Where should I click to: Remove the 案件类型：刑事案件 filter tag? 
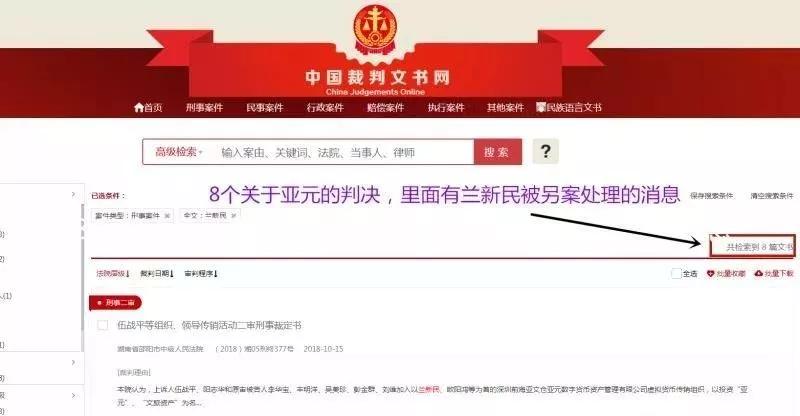(x=167, y=216)
